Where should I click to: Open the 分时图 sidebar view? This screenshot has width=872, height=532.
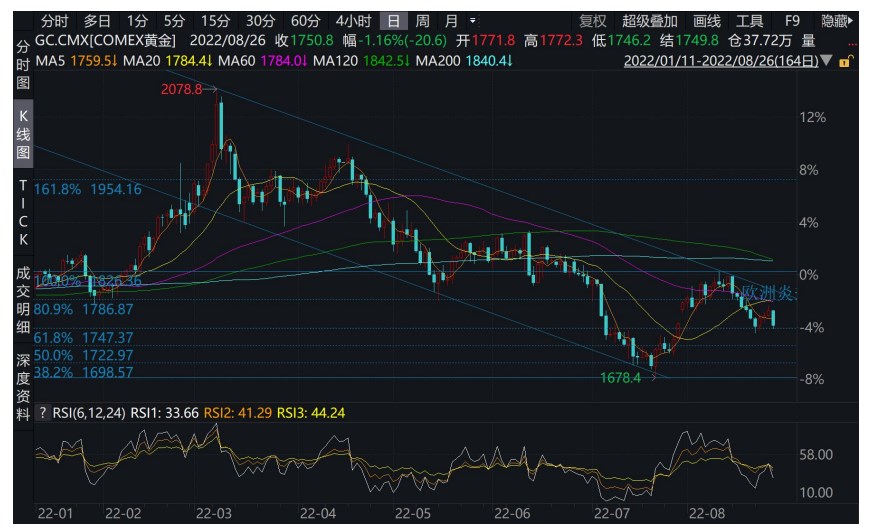point(23,64)
